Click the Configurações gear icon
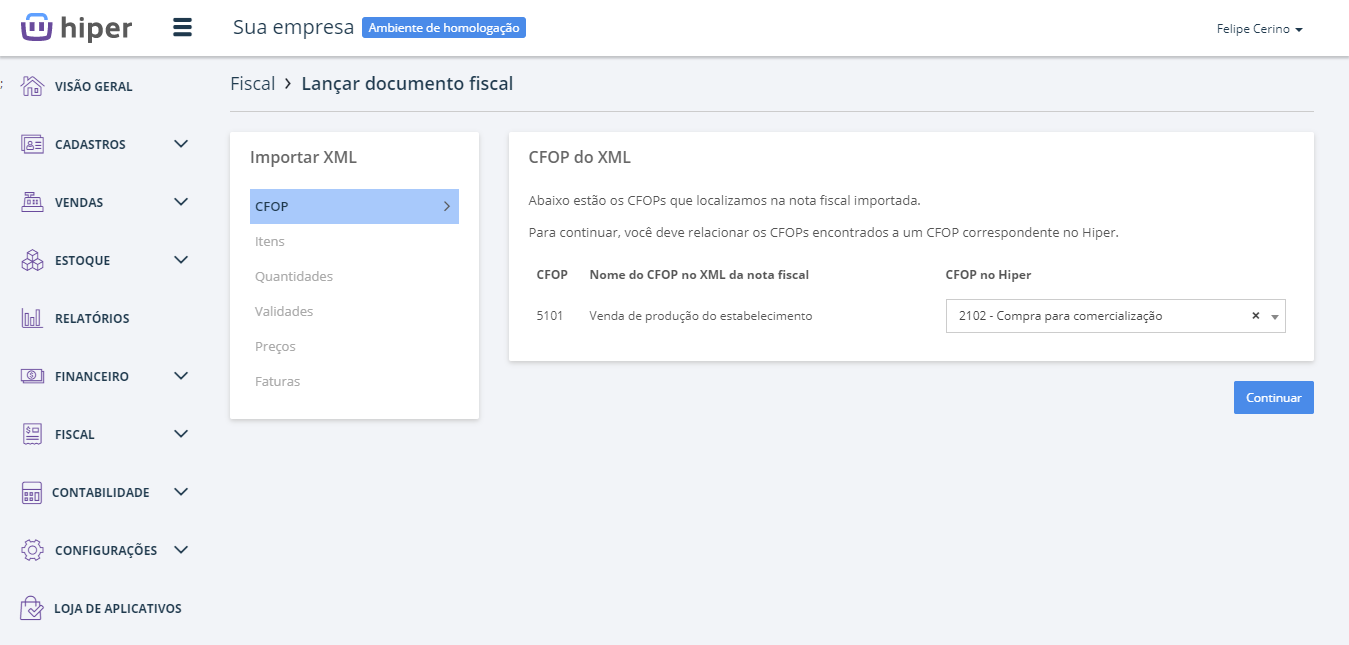 pyautogui.click(x=32, y=550)
